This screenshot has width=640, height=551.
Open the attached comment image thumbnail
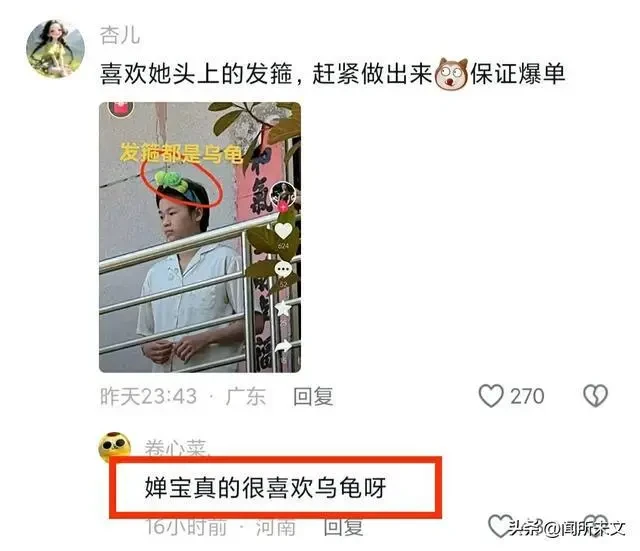point(200,237)
